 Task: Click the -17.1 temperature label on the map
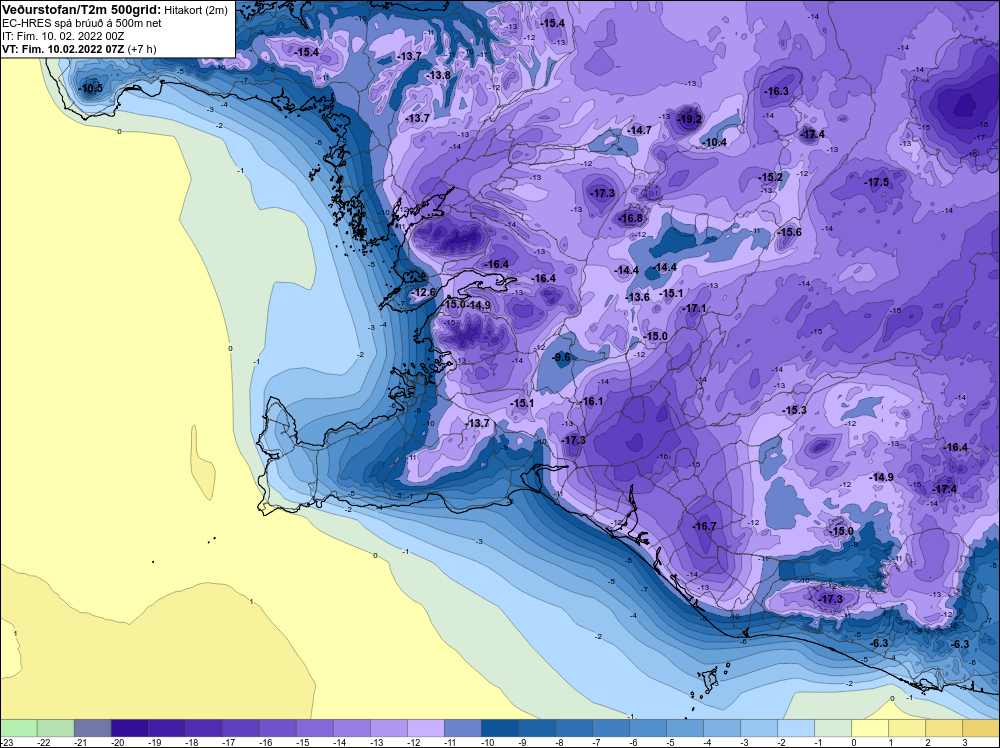click(x=694, y=309)
